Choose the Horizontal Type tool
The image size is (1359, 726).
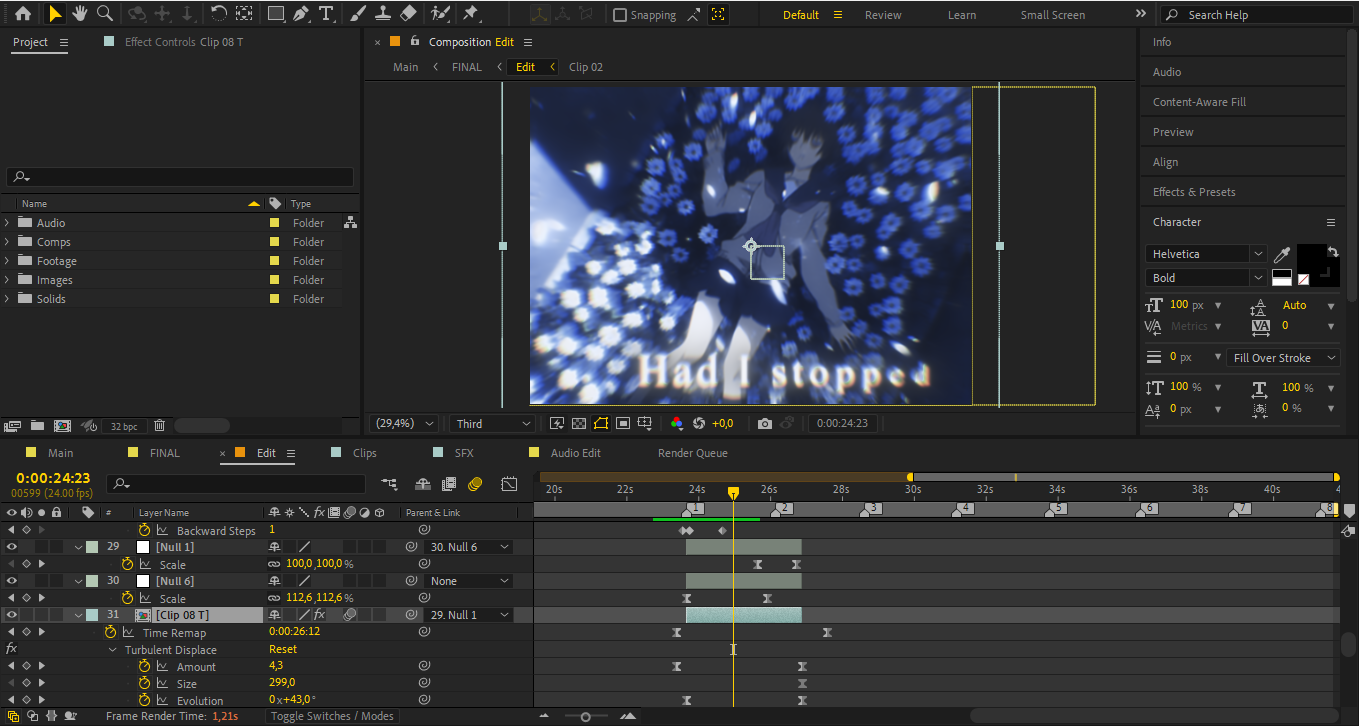(326, 14)
